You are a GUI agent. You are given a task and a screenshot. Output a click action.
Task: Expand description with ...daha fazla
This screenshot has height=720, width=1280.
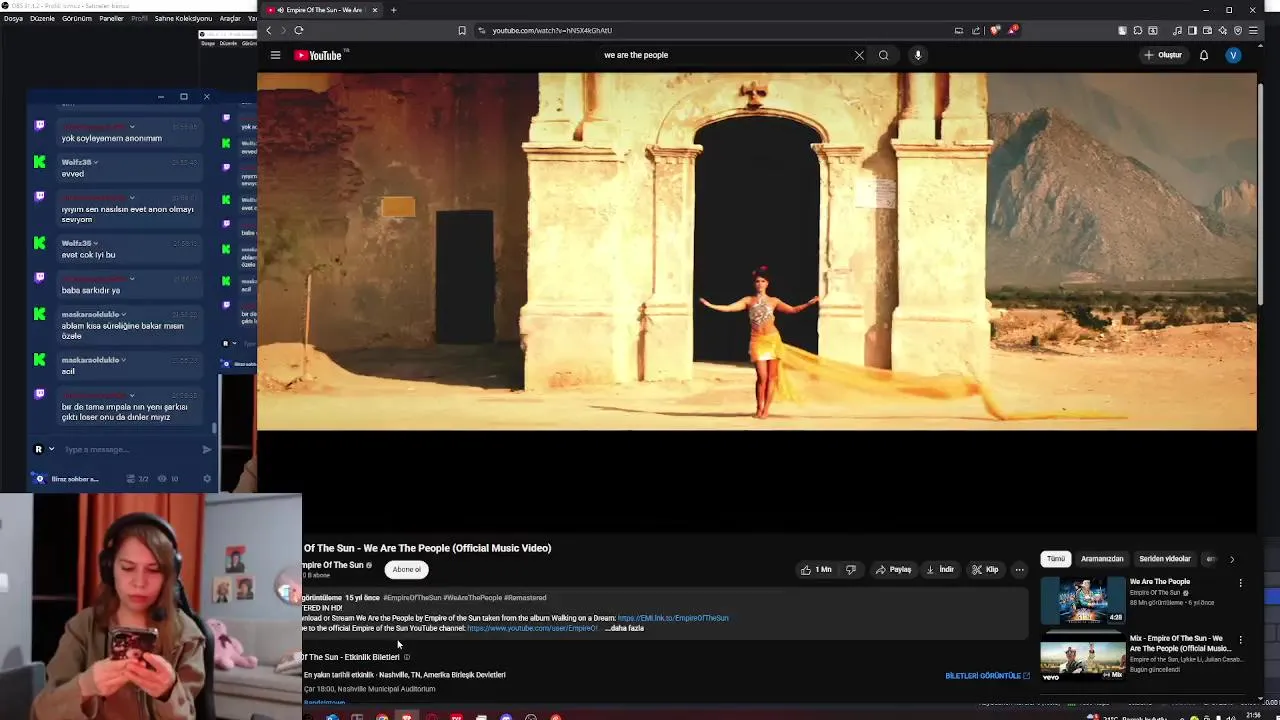coord(625,628)
